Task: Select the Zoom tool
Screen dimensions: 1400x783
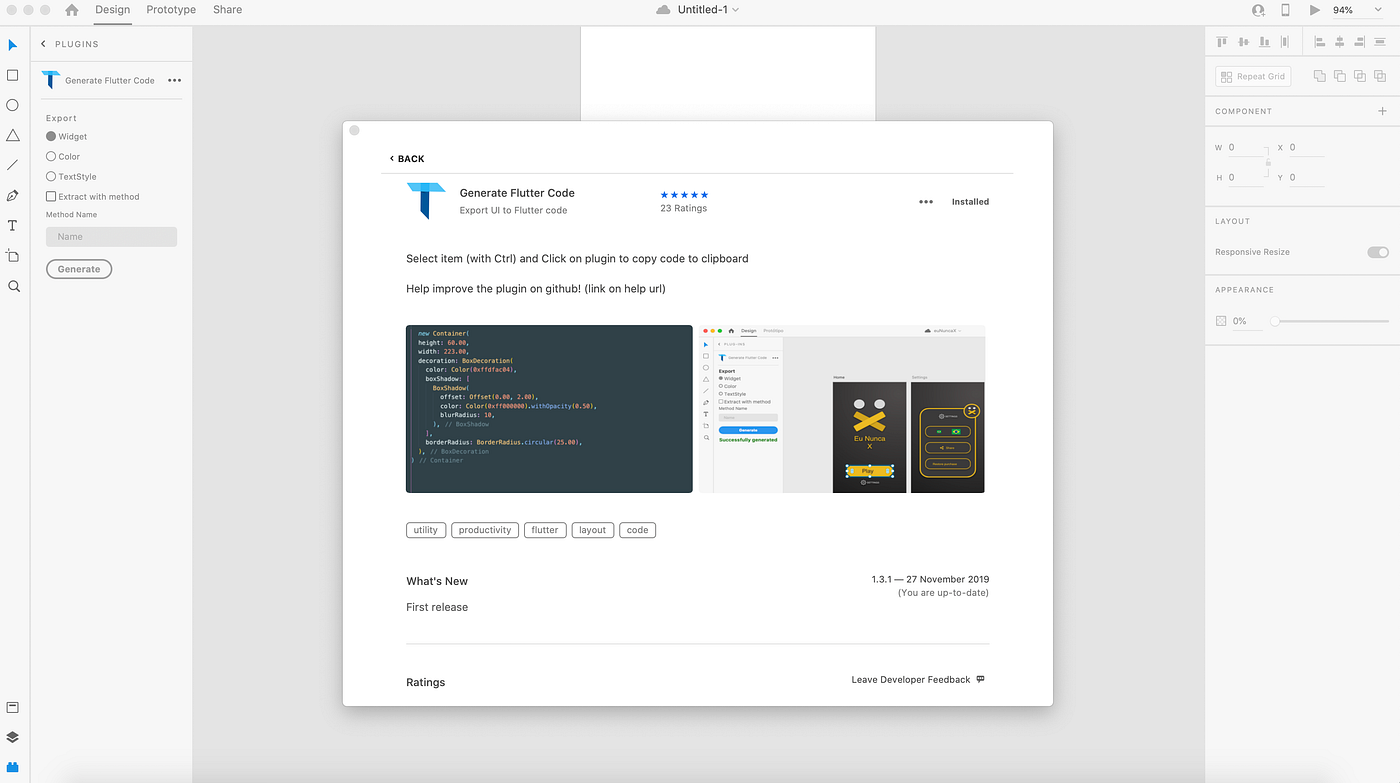Action: click(12, 286)
